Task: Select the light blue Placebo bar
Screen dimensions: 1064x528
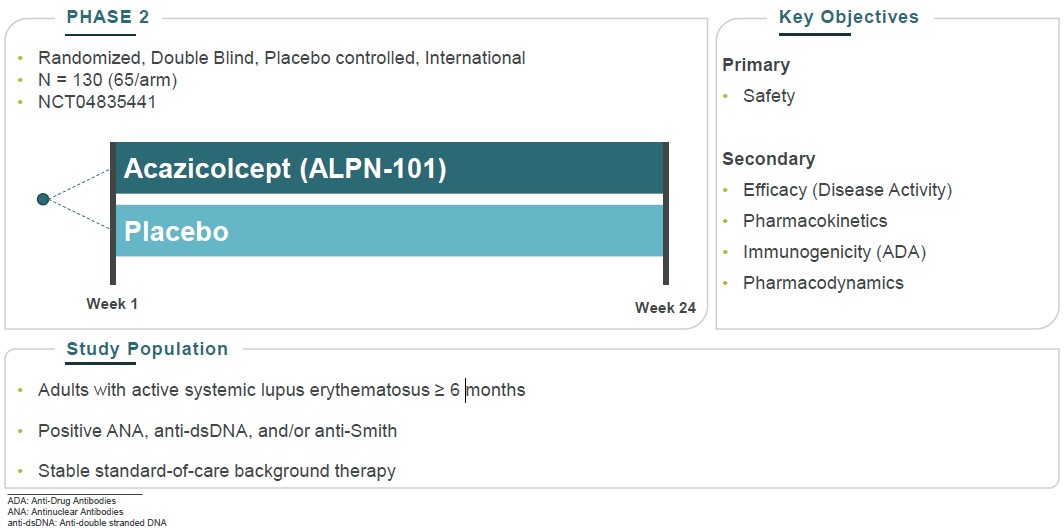Action: tap(388, 231)
